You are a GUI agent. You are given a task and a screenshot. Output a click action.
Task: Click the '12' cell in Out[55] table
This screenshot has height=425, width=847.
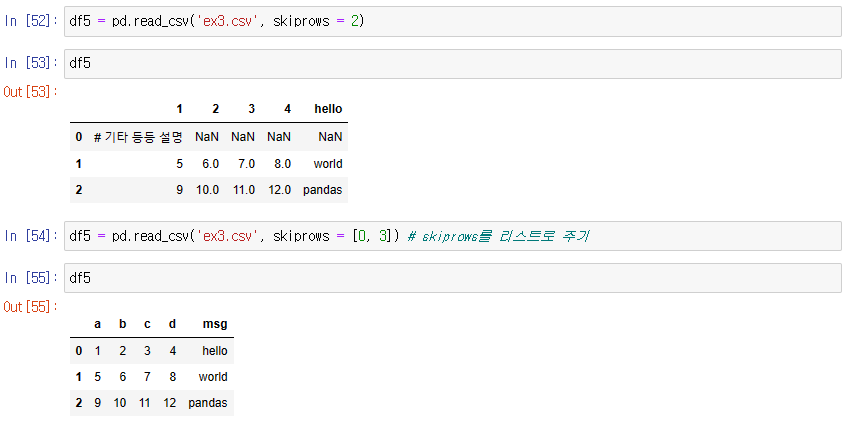click(x=170, y=403)
